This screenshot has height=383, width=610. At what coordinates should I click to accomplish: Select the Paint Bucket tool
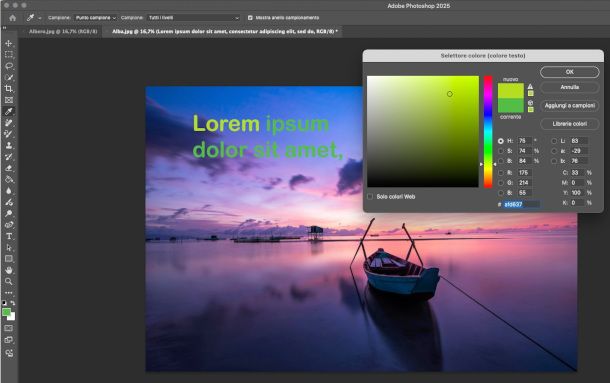pos(9,179)
